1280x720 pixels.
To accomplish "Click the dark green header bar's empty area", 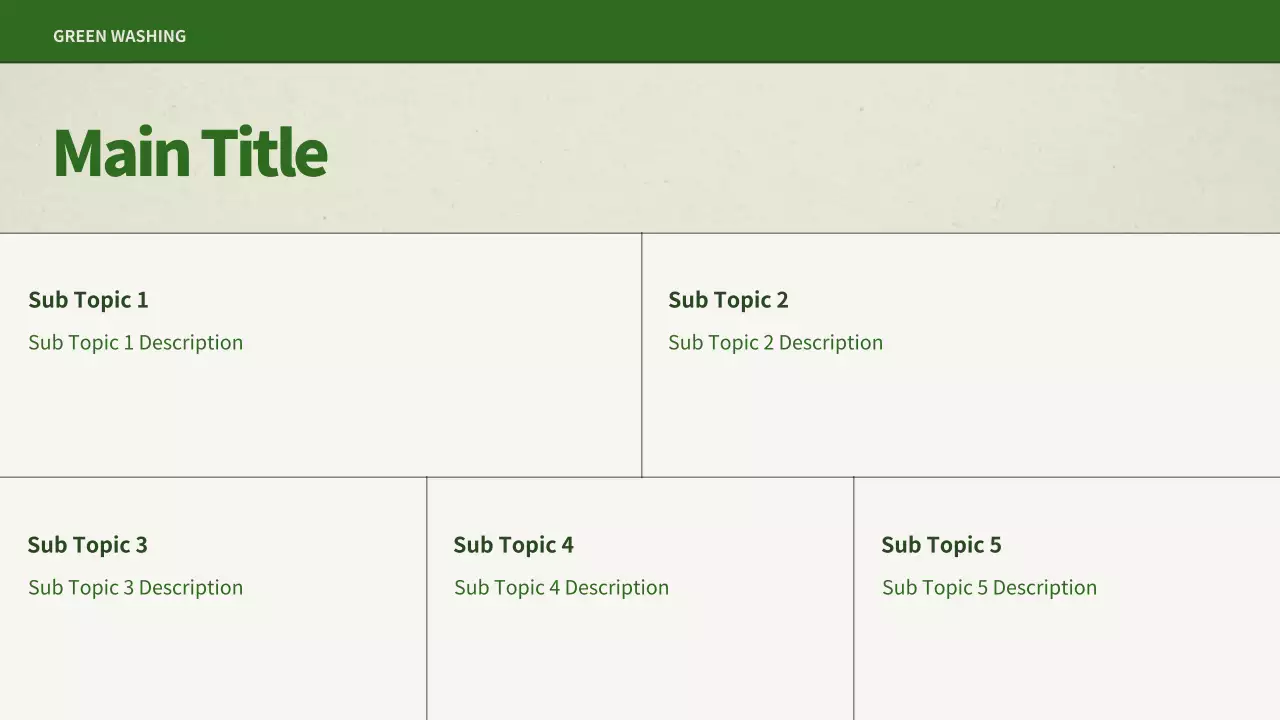I will click(x=700, y=32).
